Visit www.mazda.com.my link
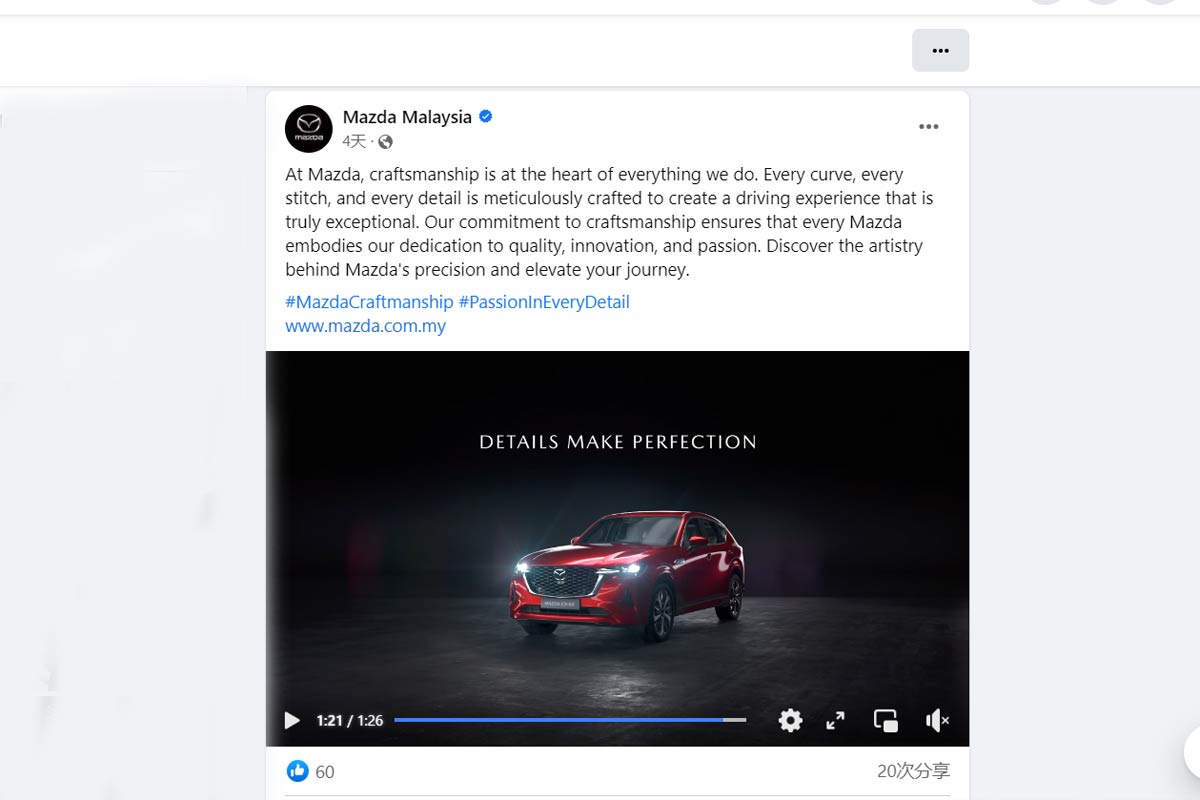The height and width of the screenshot is (800, 1200). [365, 326]
